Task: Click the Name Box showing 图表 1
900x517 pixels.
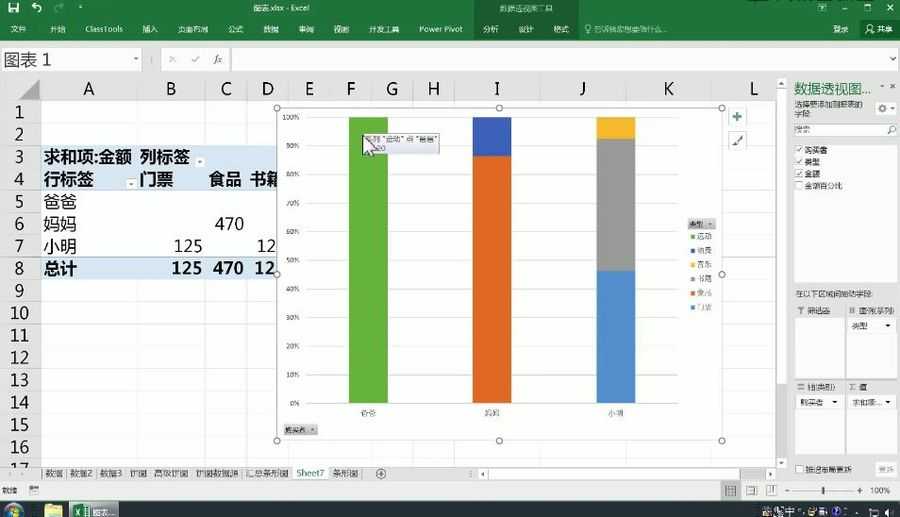Action: click(66, 59)
